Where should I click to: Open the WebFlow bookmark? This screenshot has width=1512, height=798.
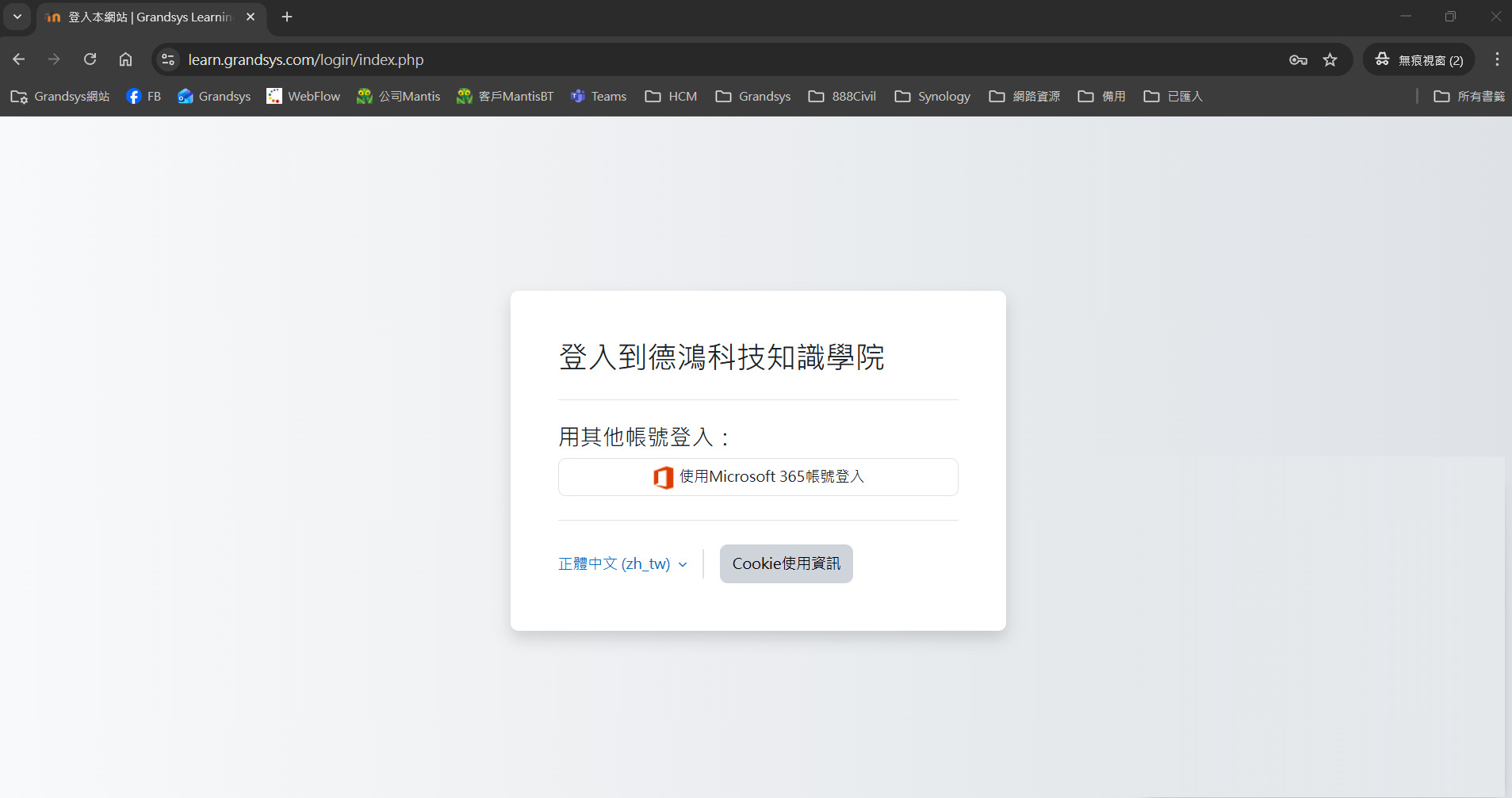point(303,96)
